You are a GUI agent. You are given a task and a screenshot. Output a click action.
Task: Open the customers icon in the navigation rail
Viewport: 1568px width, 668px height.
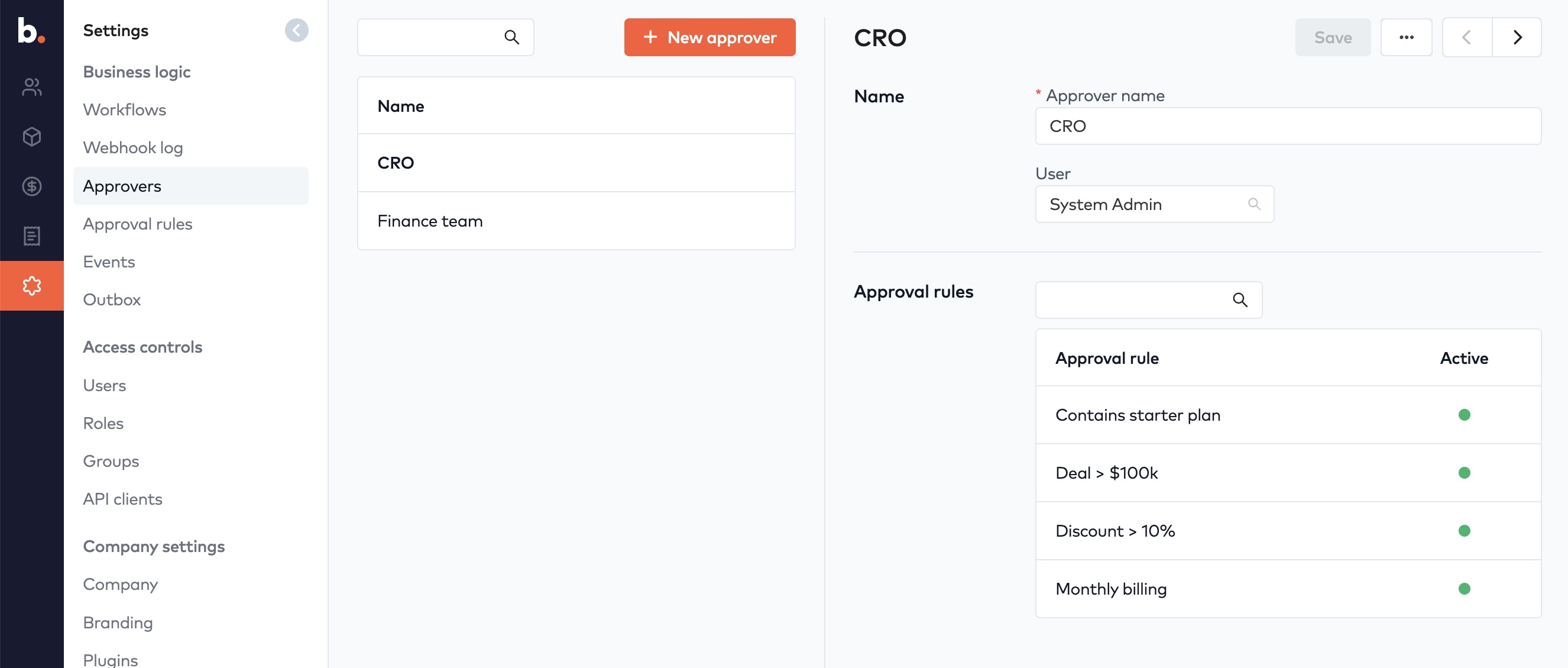click(32, 87)
